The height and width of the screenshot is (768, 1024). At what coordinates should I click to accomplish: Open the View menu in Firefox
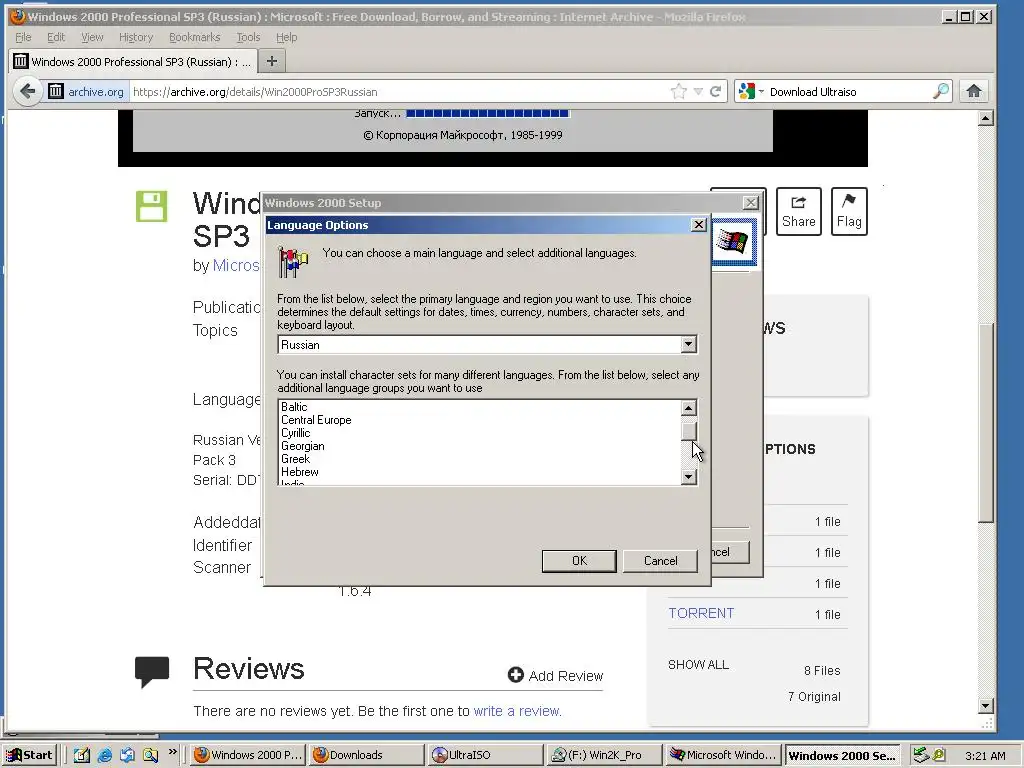point(92,37)
